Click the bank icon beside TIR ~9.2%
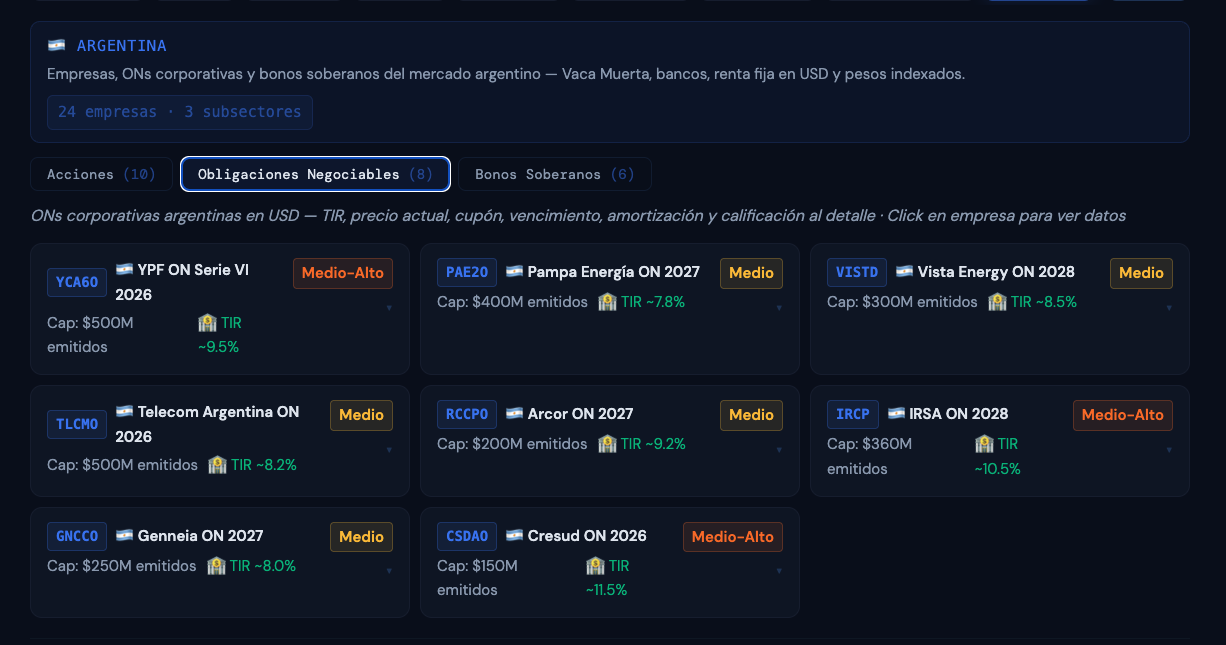This screenshot has width=1226, height=645. click(607, 443)
